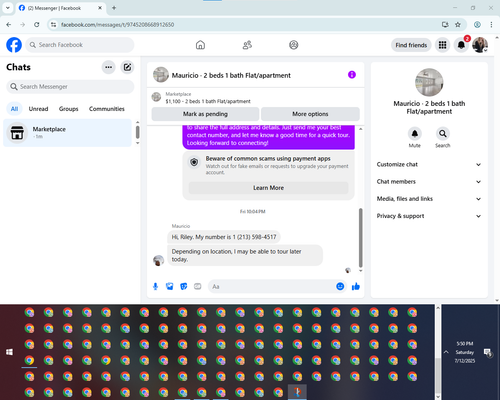Click Learn More about scams
Image resolution: width=500 pixels, height=400 pixels.
[x=268, y=188]
